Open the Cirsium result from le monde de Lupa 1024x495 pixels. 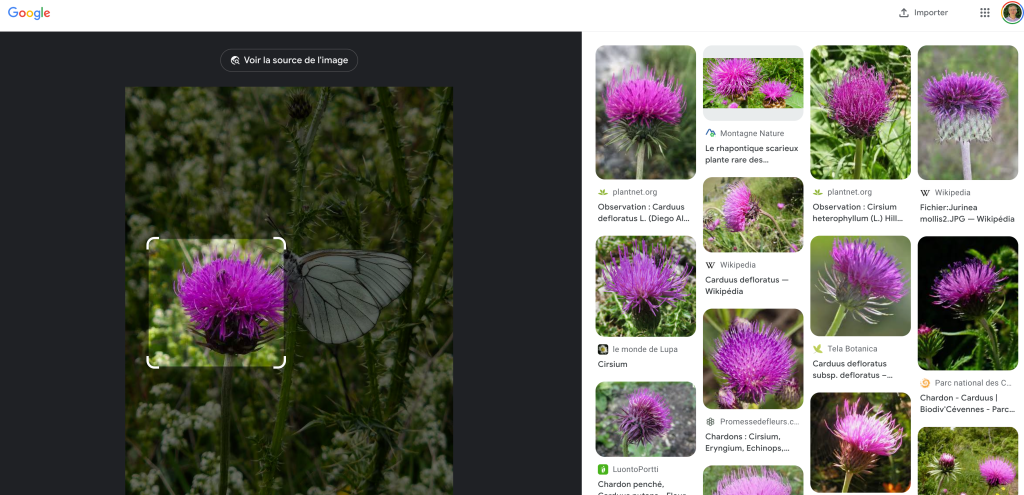[x=613, y=364]
